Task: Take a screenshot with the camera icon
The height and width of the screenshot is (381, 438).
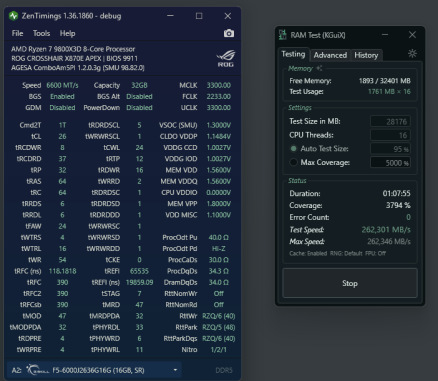Action: pyautogui.click(x=229, y=33)
